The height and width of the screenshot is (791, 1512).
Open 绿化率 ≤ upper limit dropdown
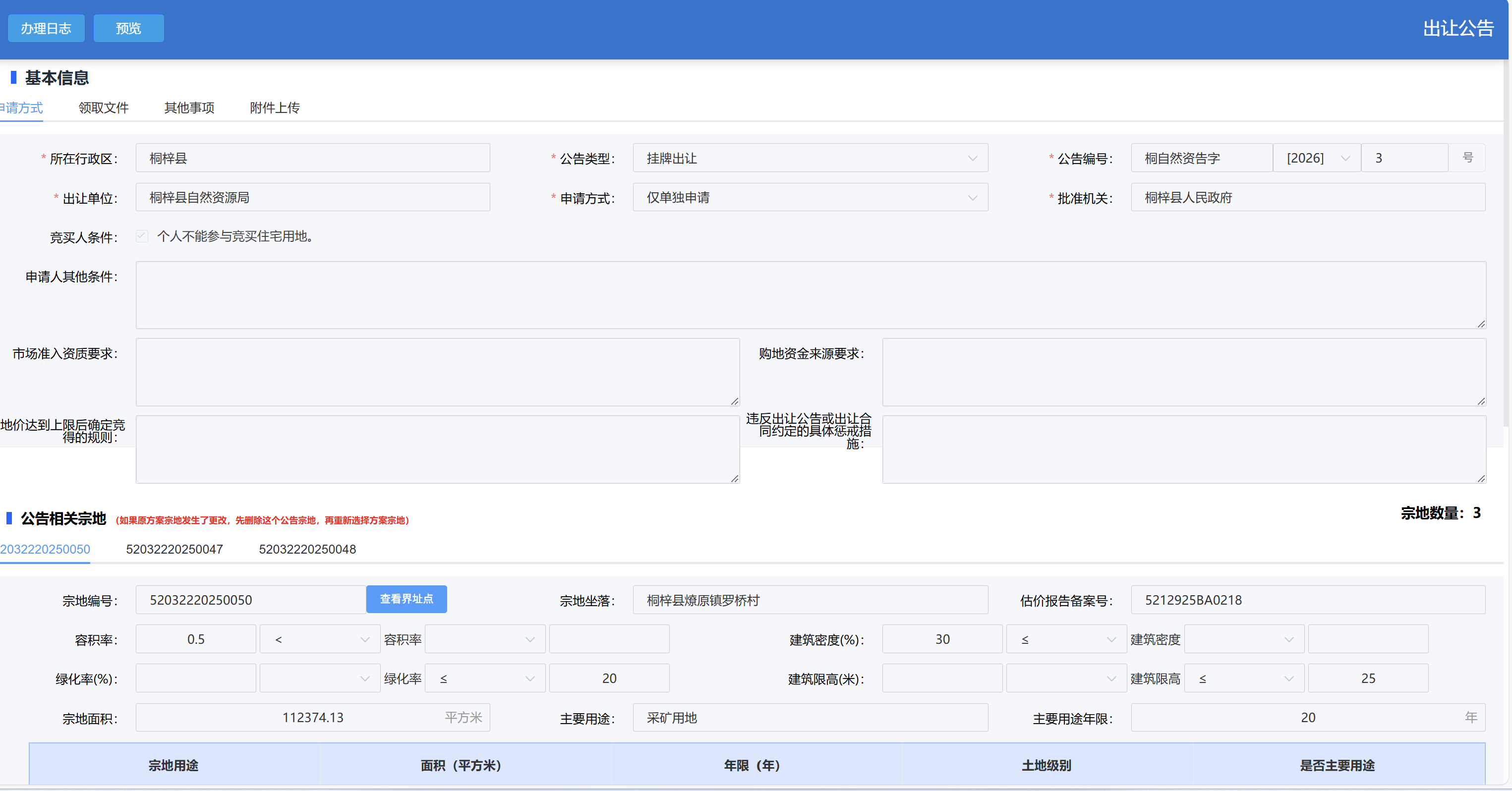tap(485, 678)
